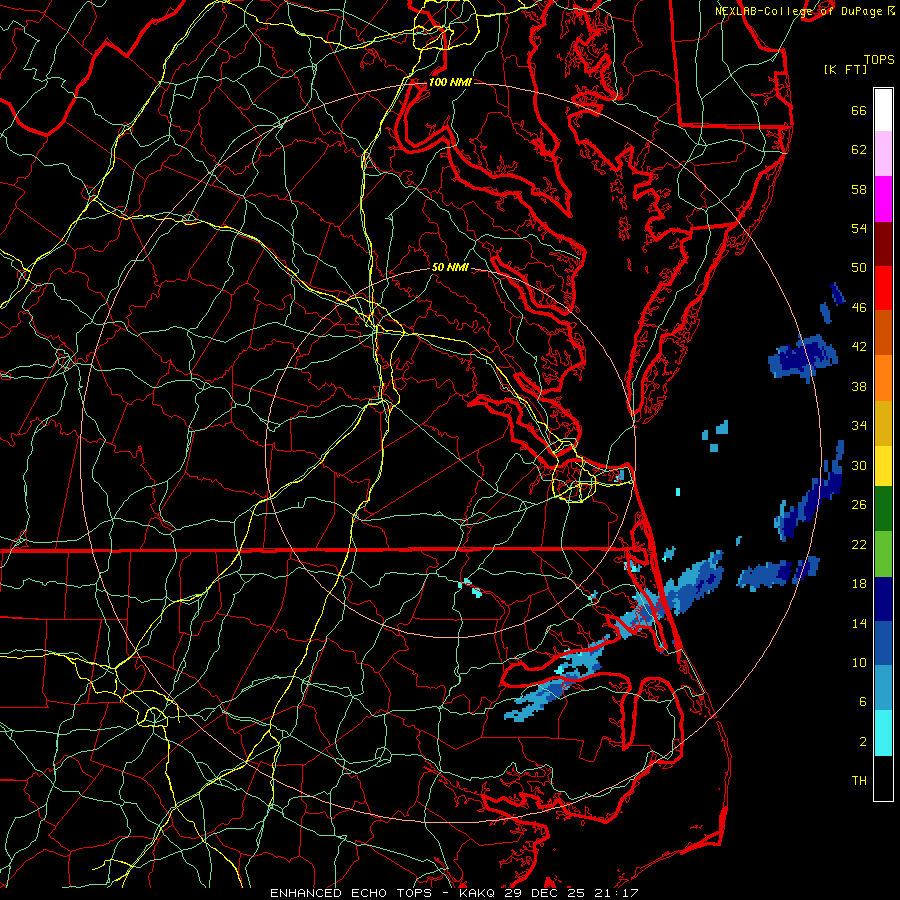This screenshot has height=900, width=900.
Task: Click the dark red legend swatch
Action: 883,243
